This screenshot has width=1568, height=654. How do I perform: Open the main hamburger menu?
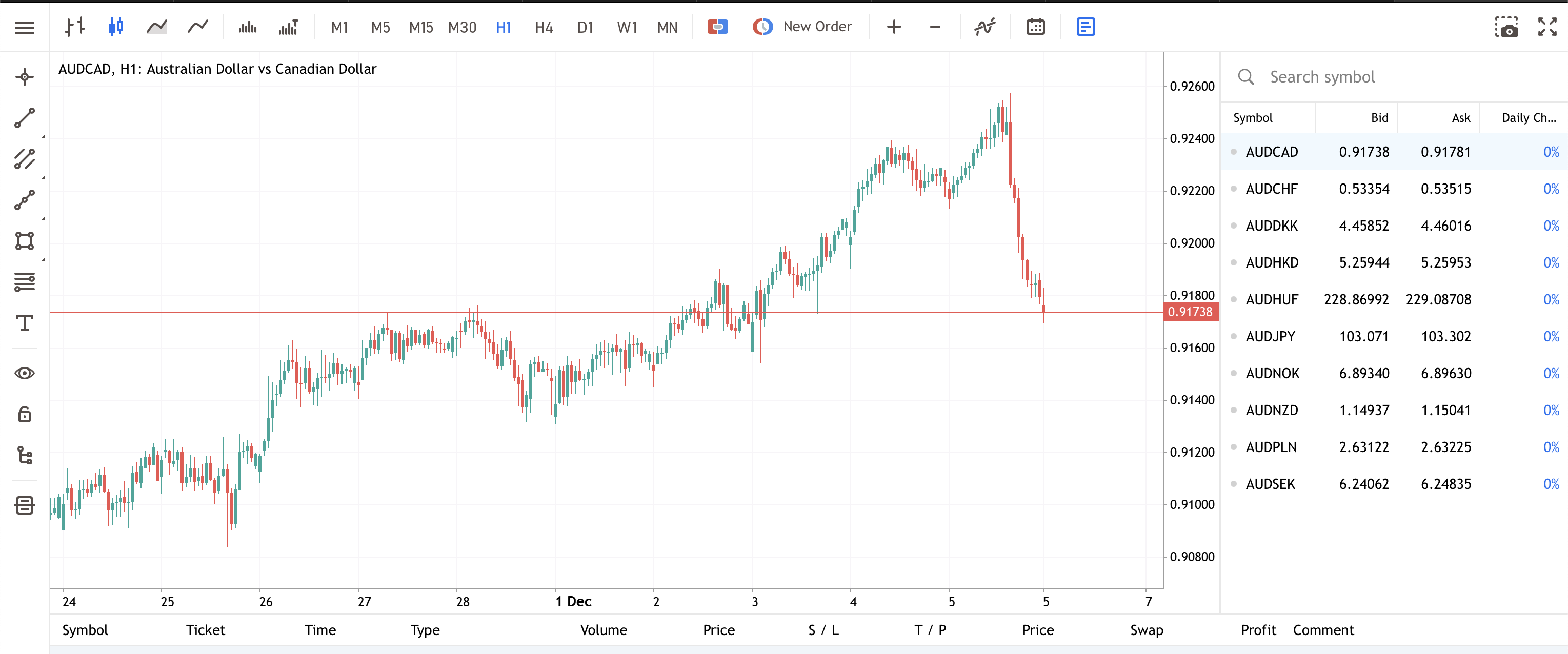tap(24, 27)
